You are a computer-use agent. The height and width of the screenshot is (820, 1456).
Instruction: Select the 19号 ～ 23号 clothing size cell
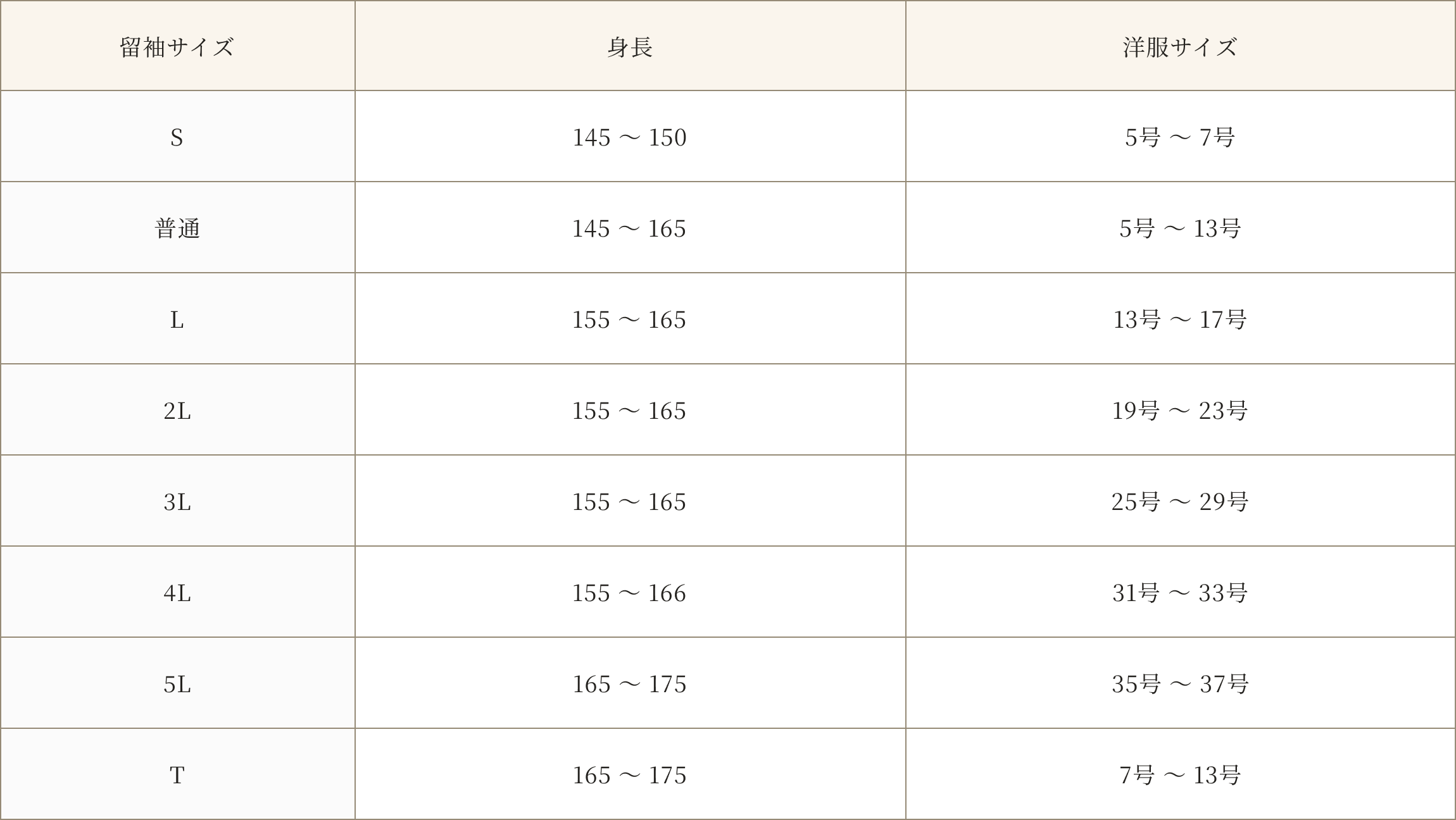pyautogui.click(x=1181, y=410)
